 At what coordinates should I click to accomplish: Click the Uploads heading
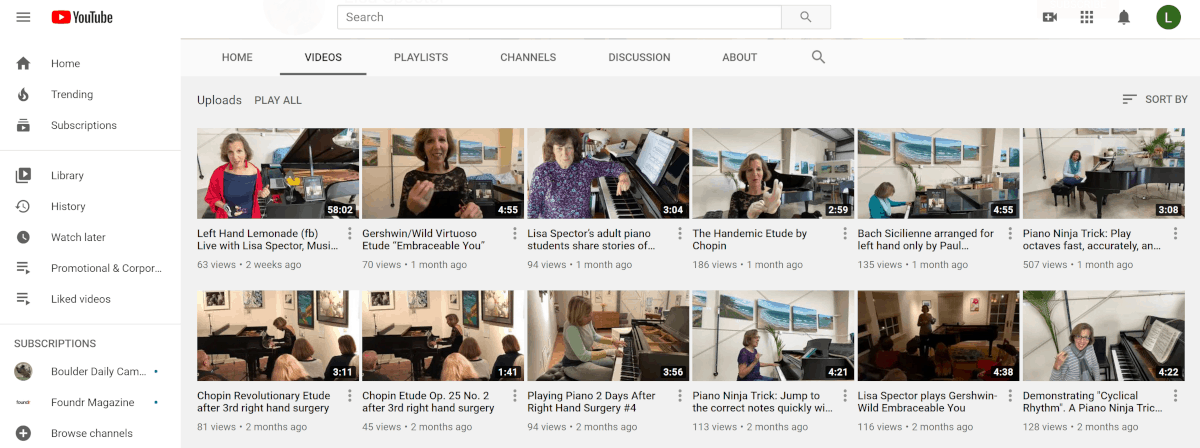click(219, 101)
